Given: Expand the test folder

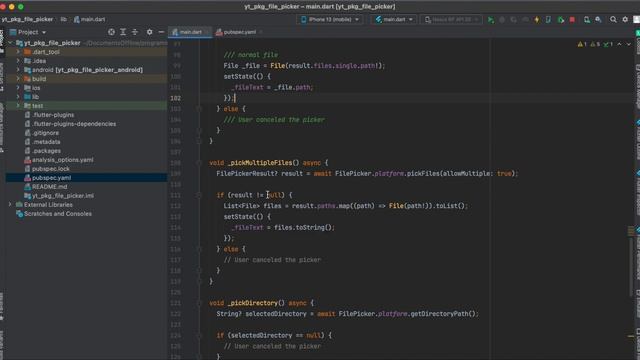Looking at the screenshot, I should pos(18,106).
